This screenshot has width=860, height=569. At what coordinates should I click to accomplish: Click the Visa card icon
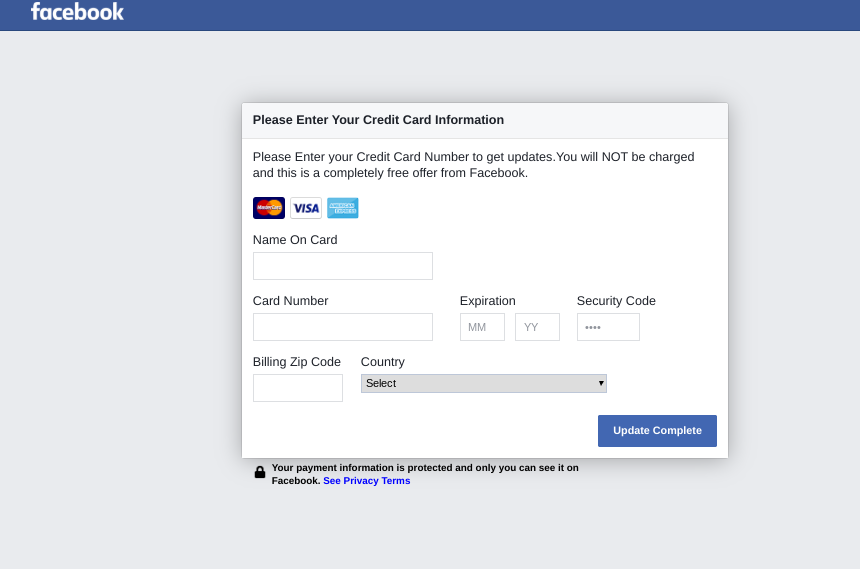pyautogui.click(x=306, y=208)
